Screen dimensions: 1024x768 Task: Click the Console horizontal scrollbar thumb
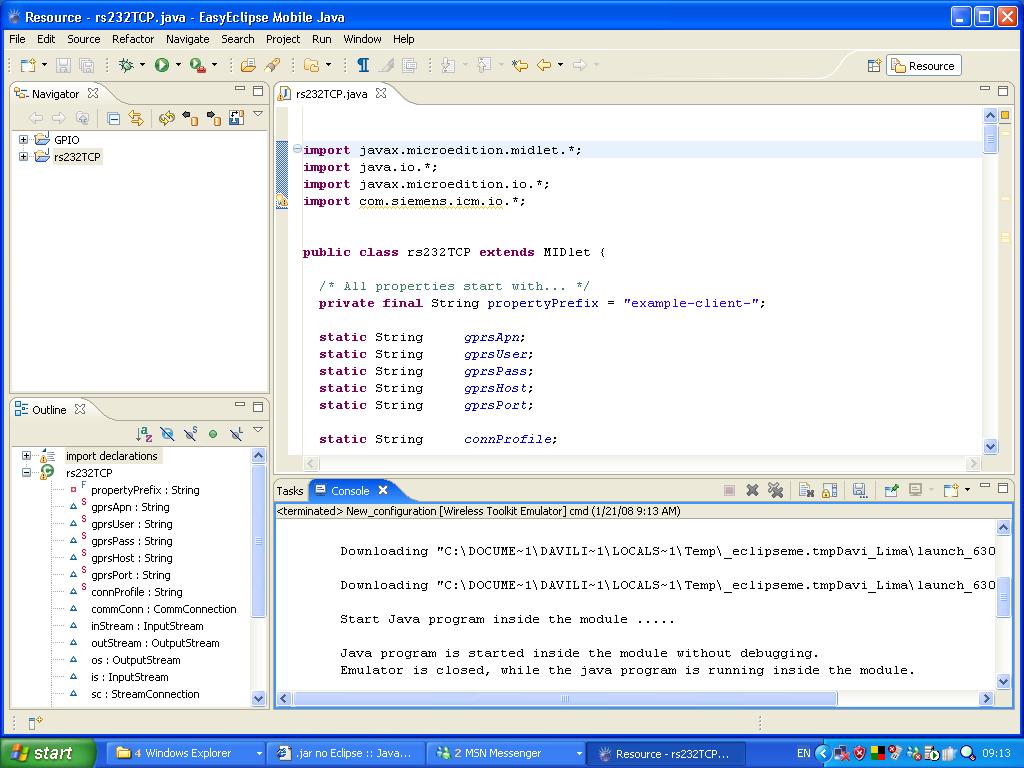point(564,699)
